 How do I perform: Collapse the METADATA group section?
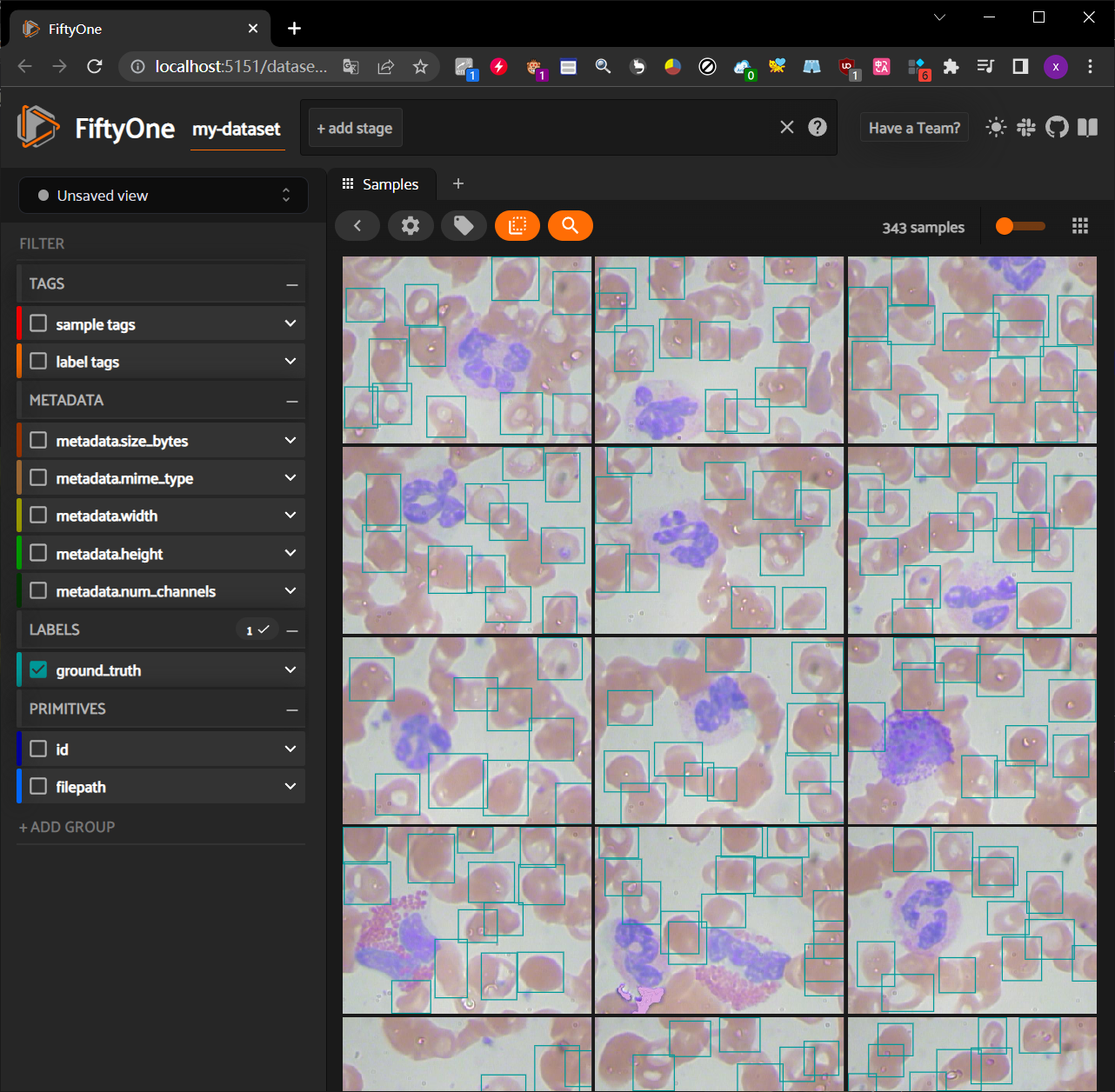tap(292, 401)
